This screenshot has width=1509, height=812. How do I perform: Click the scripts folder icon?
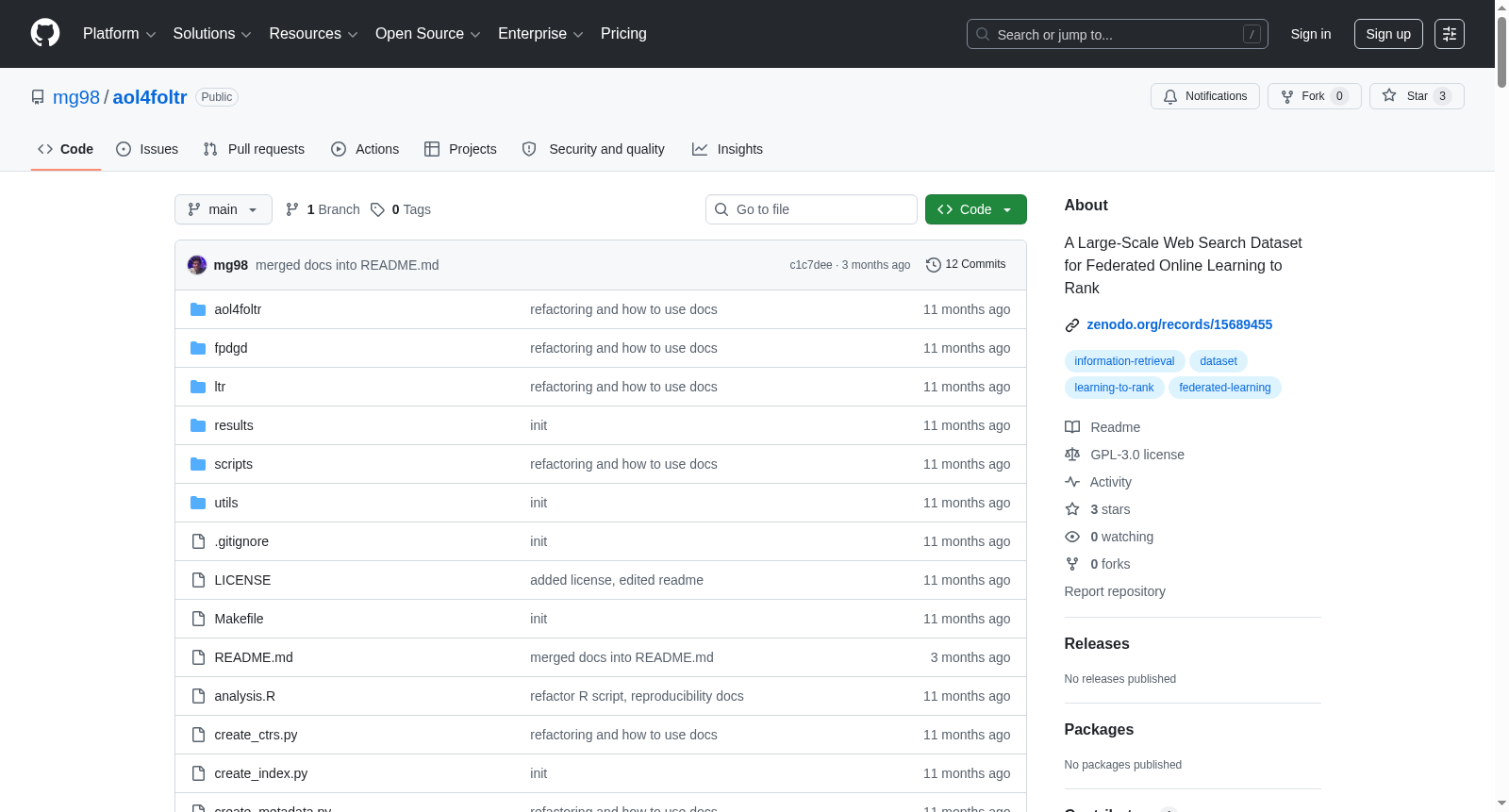198,464
